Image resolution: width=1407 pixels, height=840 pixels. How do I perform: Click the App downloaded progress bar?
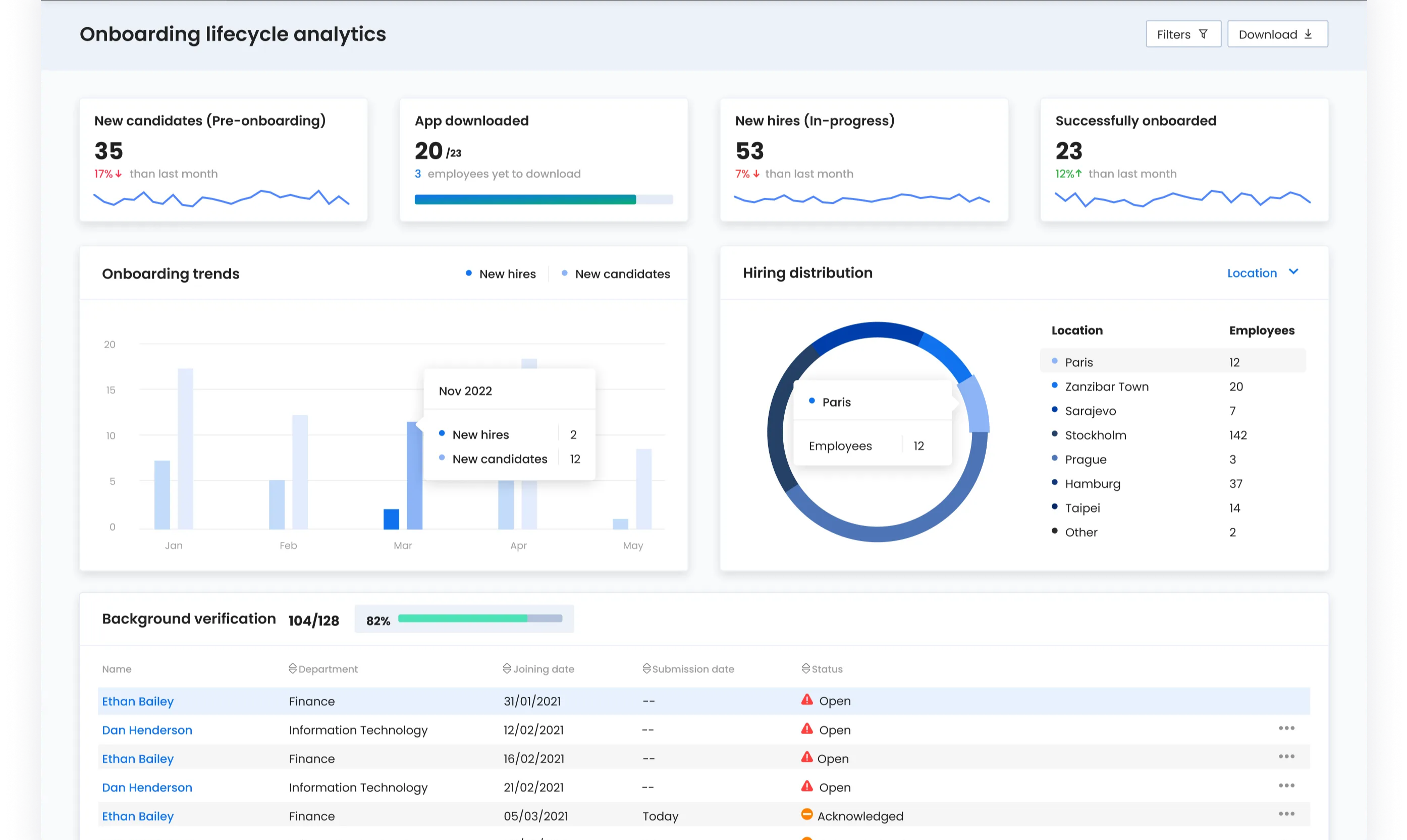click(543, 199)
